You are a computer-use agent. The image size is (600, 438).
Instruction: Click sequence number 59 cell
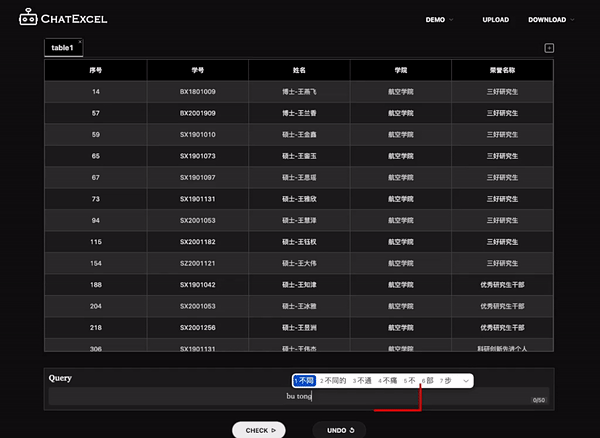click(x=96, y=135)
